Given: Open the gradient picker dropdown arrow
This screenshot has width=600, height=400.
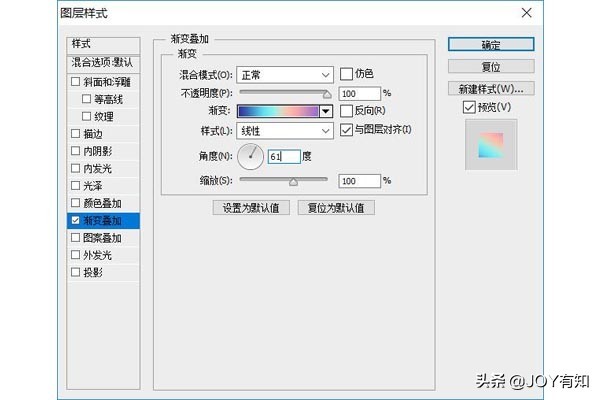Looking at the screenshot, I should coord(325,111).
